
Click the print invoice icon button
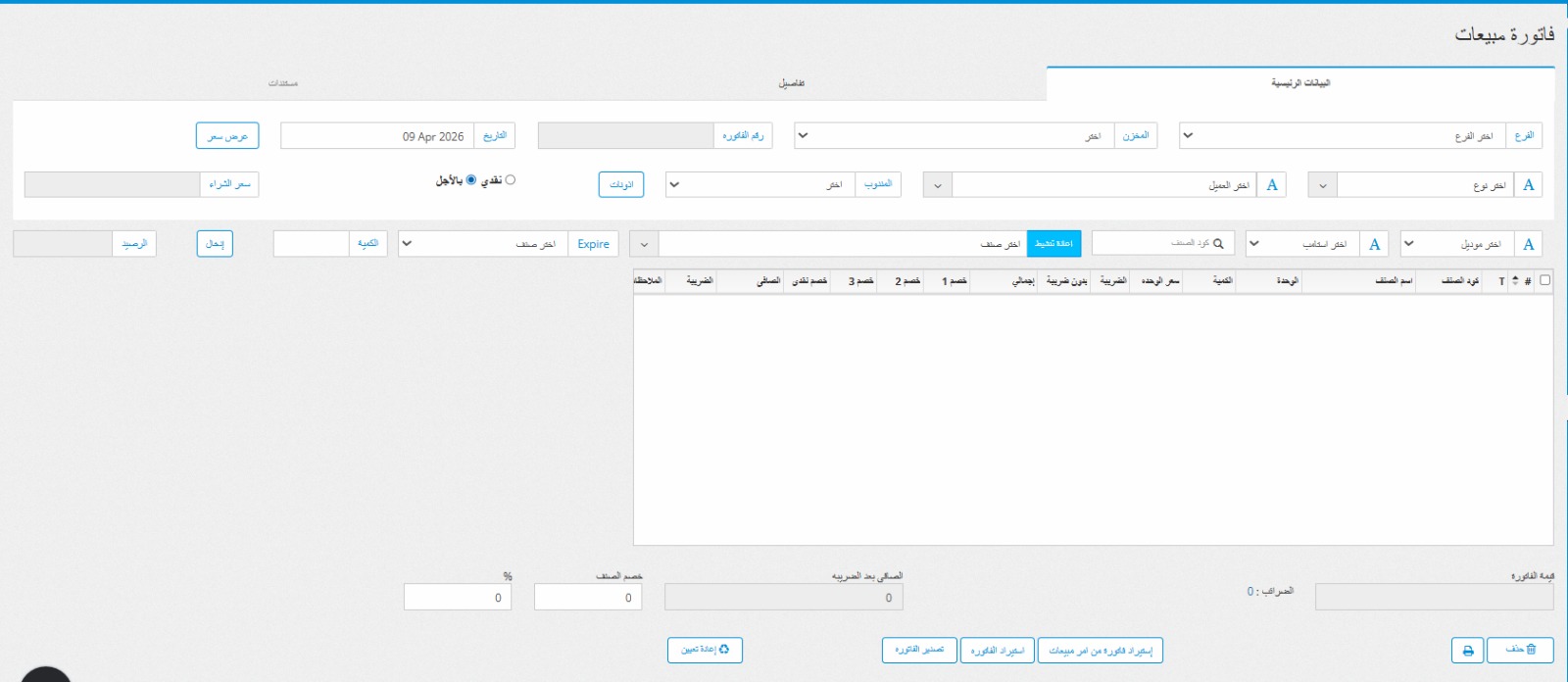[x=1467, y=650]
